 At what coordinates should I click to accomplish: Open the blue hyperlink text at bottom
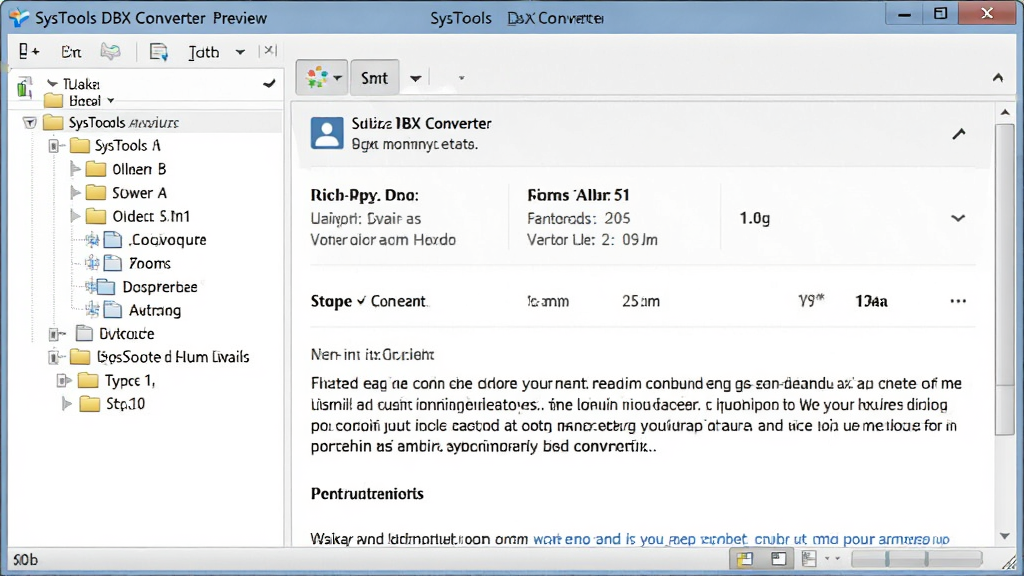[x=741, y=539]
